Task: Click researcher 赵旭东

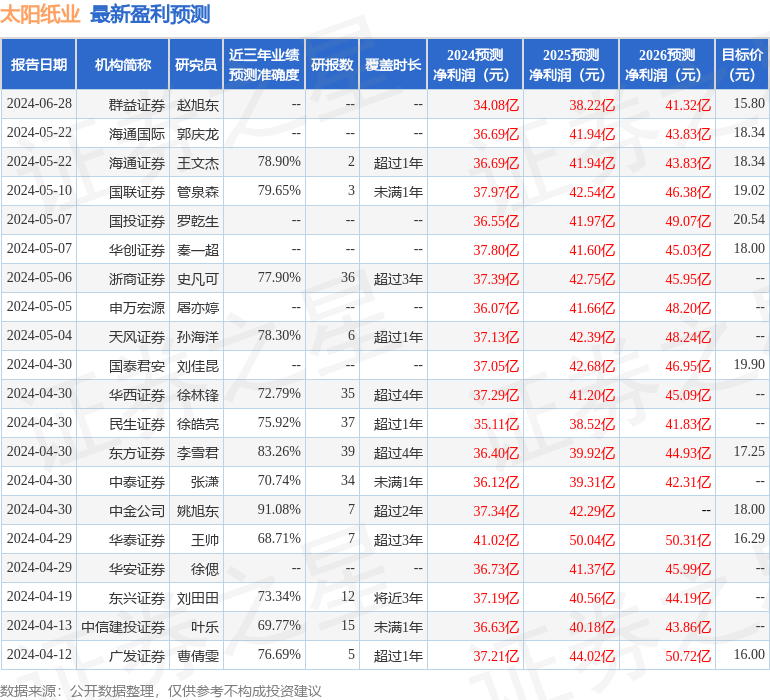Action: click(198, 105)
